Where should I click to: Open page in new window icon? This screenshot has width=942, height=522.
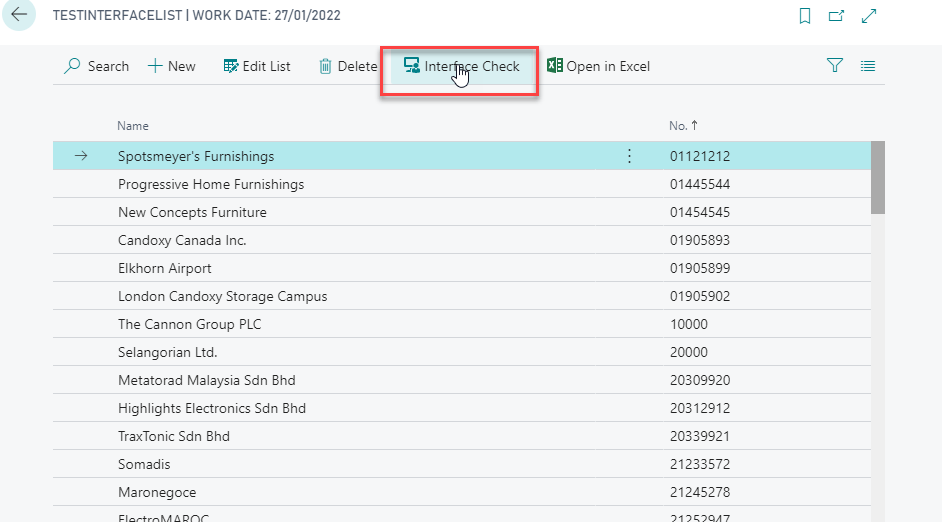coord(836,16)
